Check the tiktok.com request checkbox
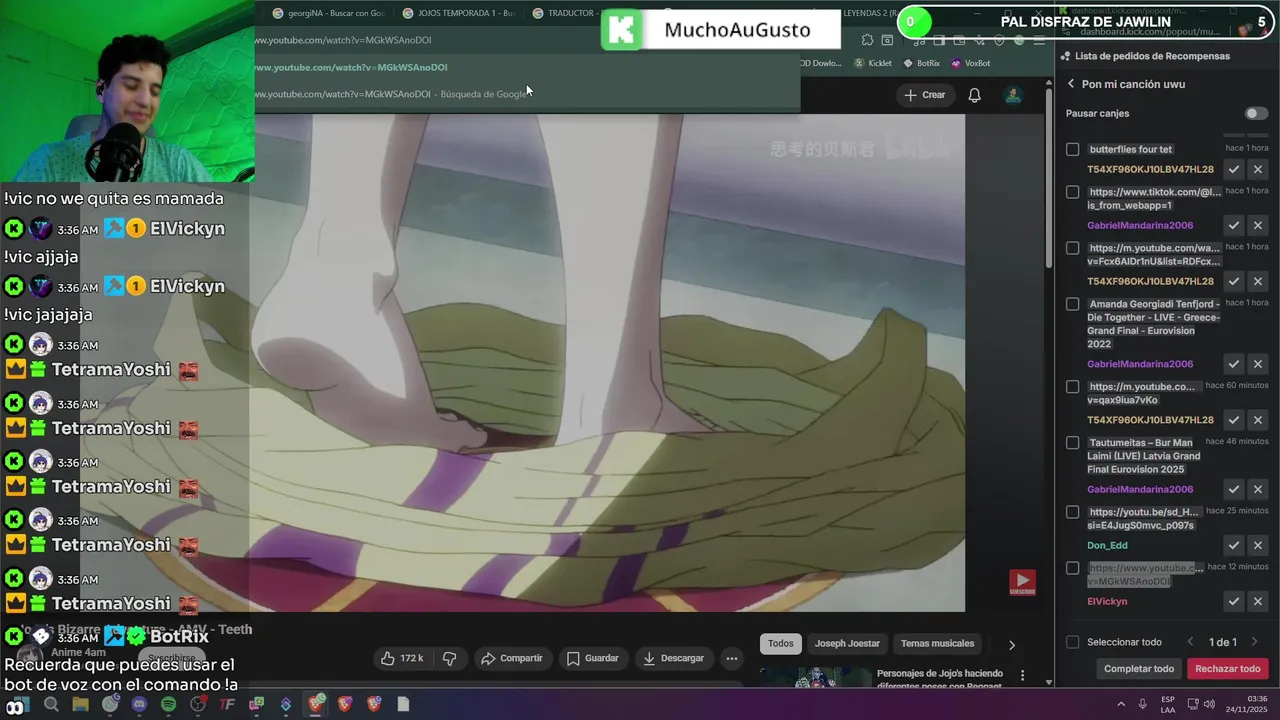This screenshot has height=720, width=1280. pyautogui.click(x=1073, y=192)
